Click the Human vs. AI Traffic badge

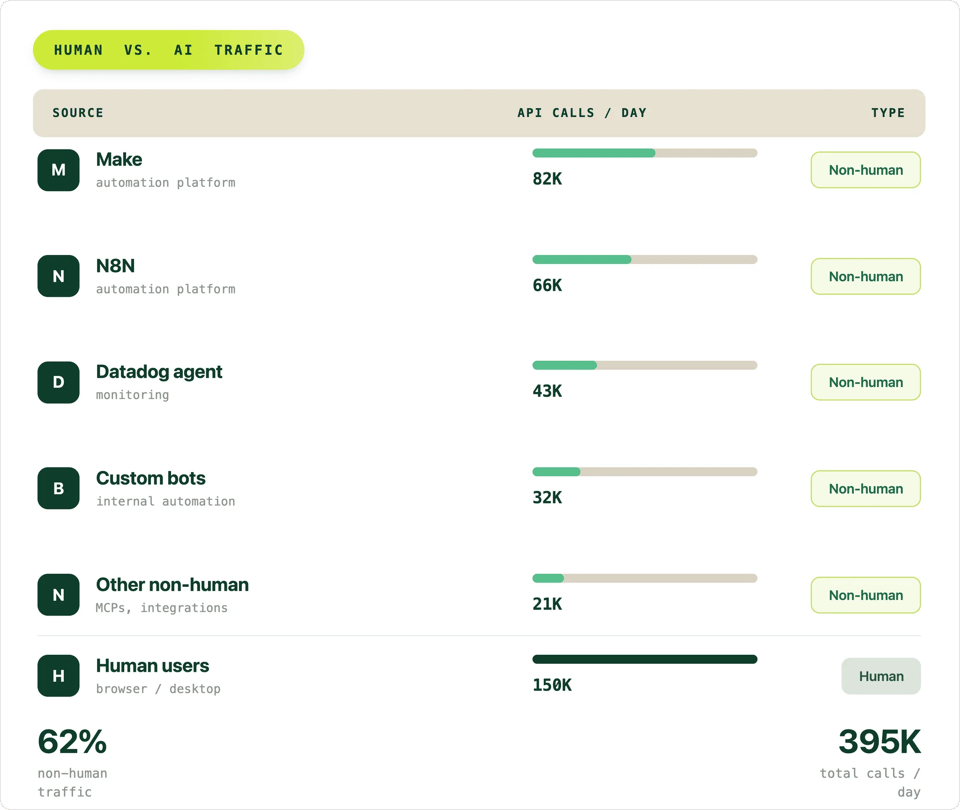(168, 50)
